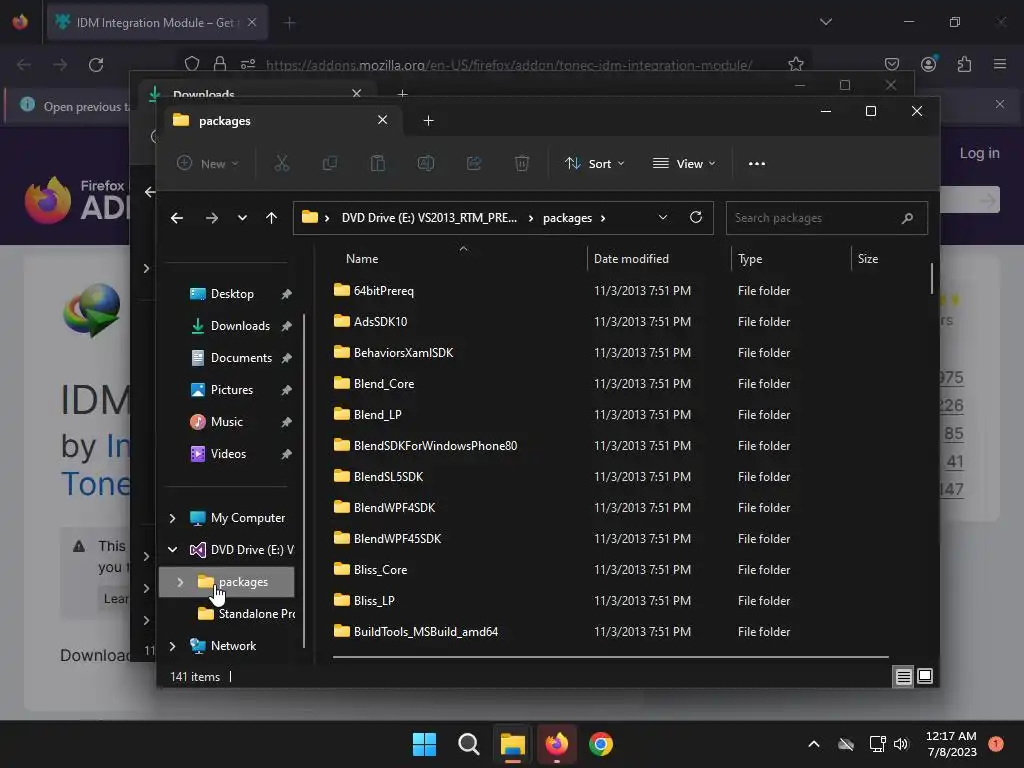Screen dimensions: 1024x768
Task: Sort by the Size column header
Action: [867, 259]
